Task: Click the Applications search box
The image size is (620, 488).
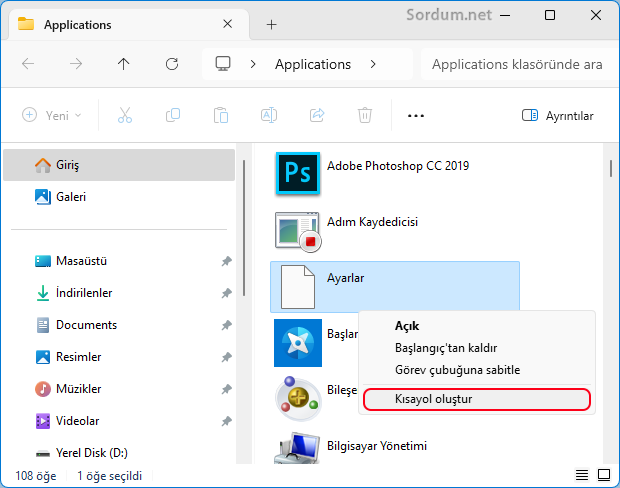Action: click(x=518, y=64)
